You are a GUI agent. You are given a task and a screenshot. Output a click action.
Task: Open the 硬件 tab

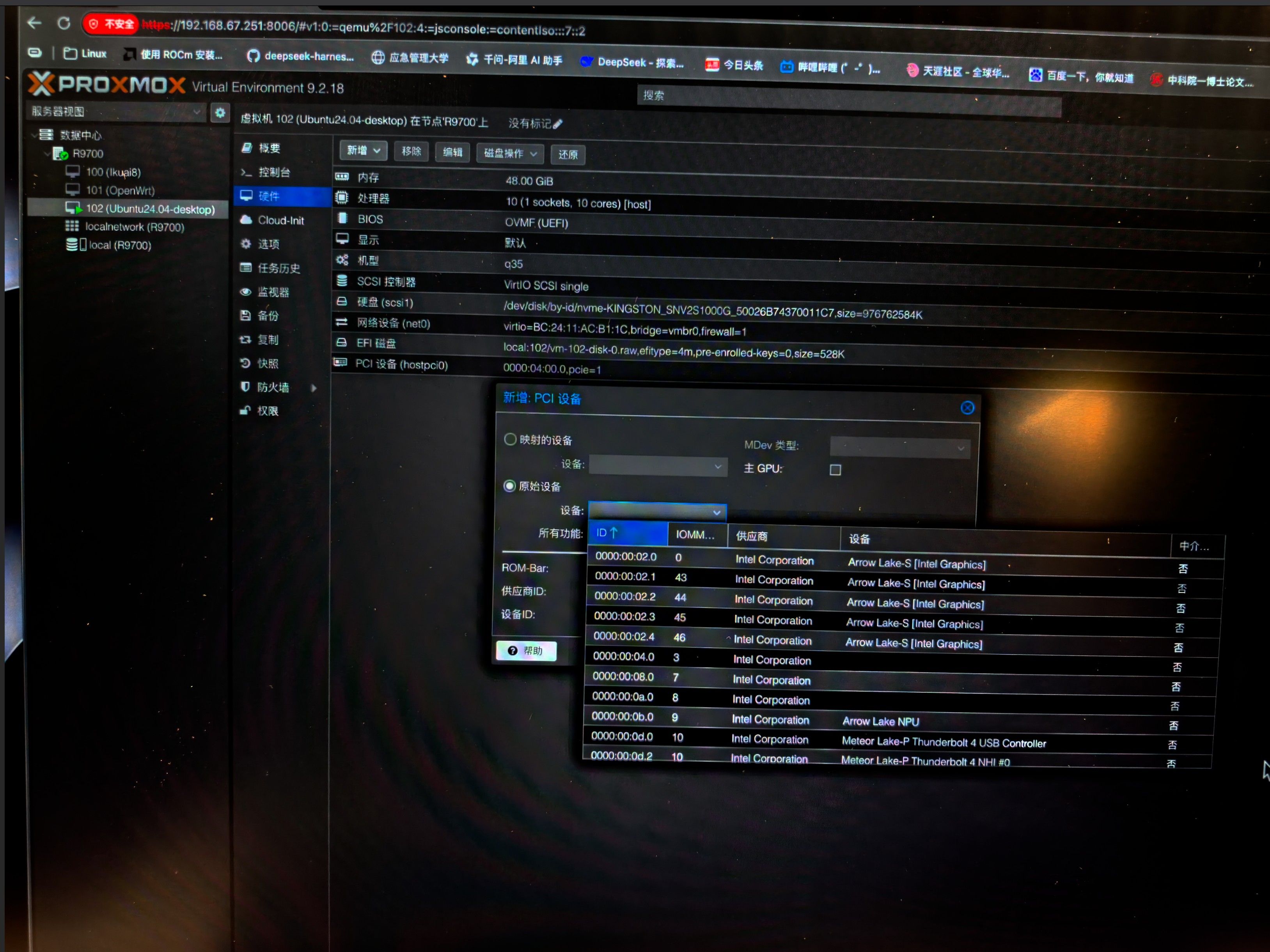[281, 196]
